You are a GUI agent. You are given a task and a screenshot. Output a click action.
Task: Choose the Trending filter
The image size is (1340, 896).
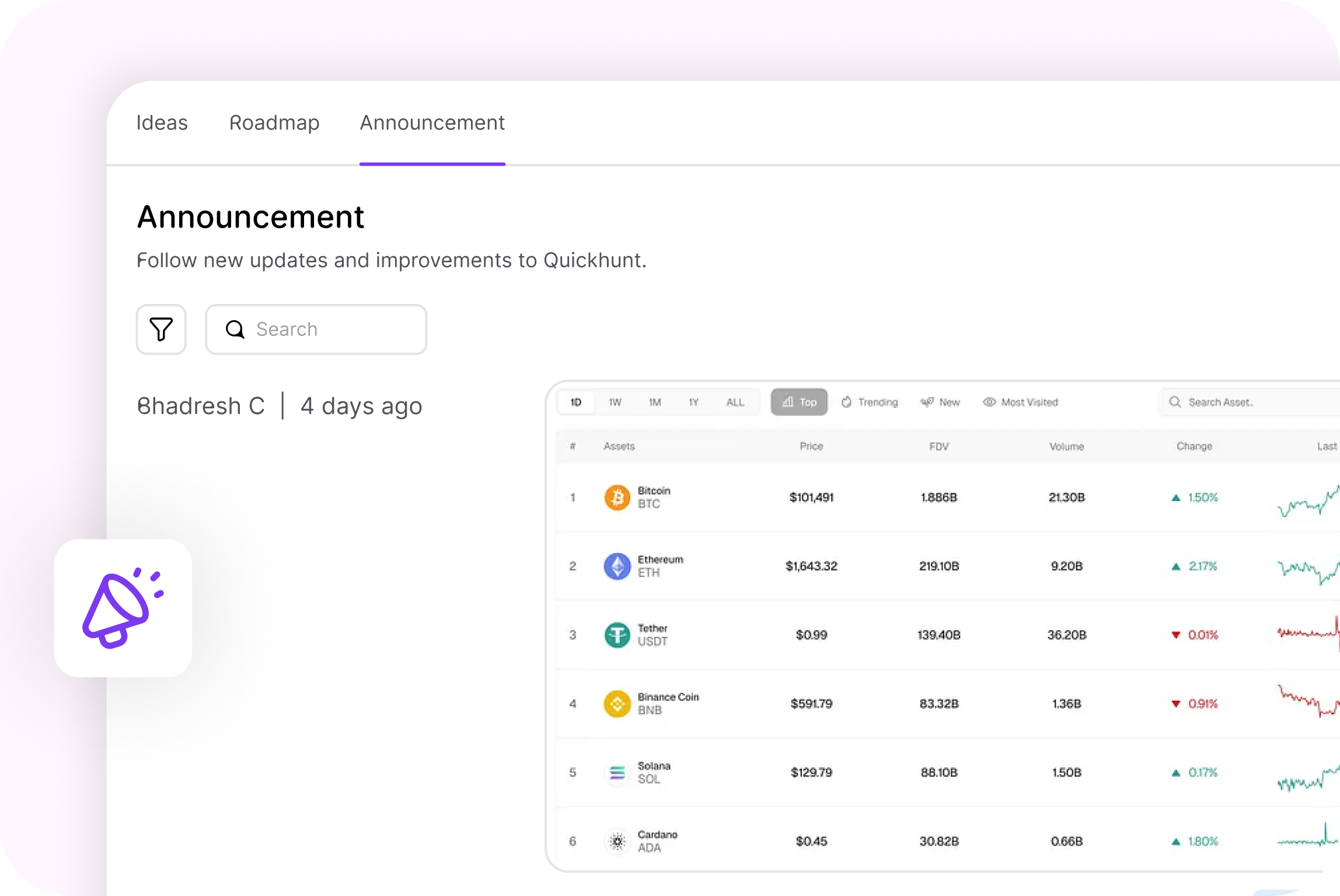coord(870,402)
